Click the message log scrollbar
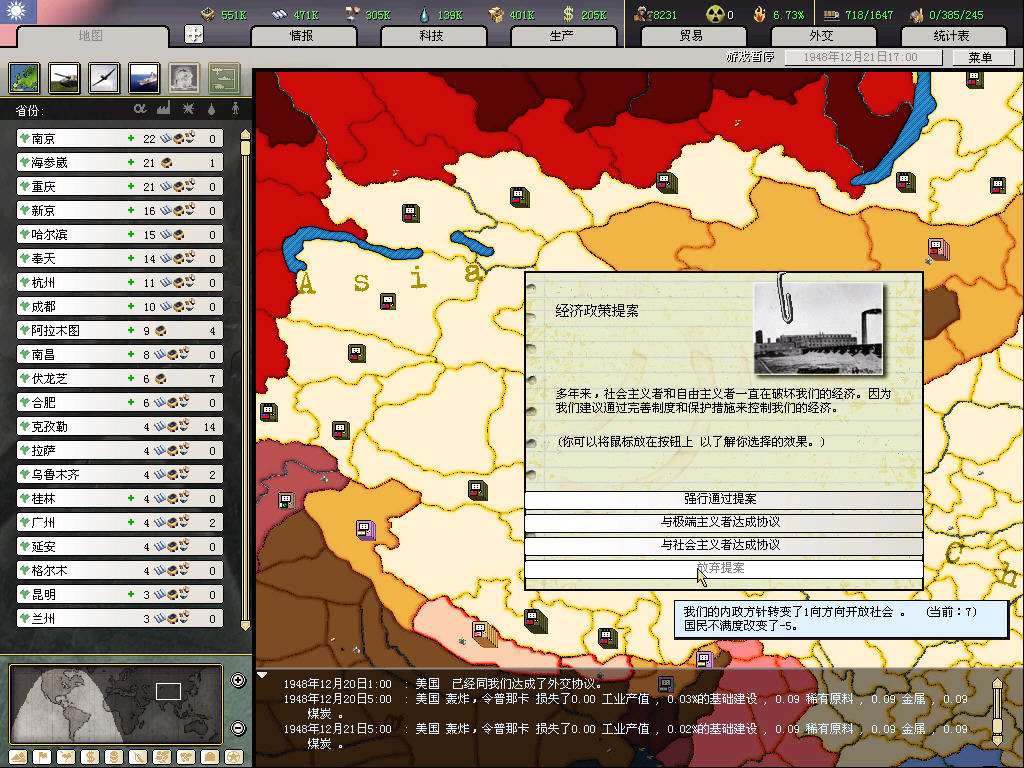 (997, 712)
